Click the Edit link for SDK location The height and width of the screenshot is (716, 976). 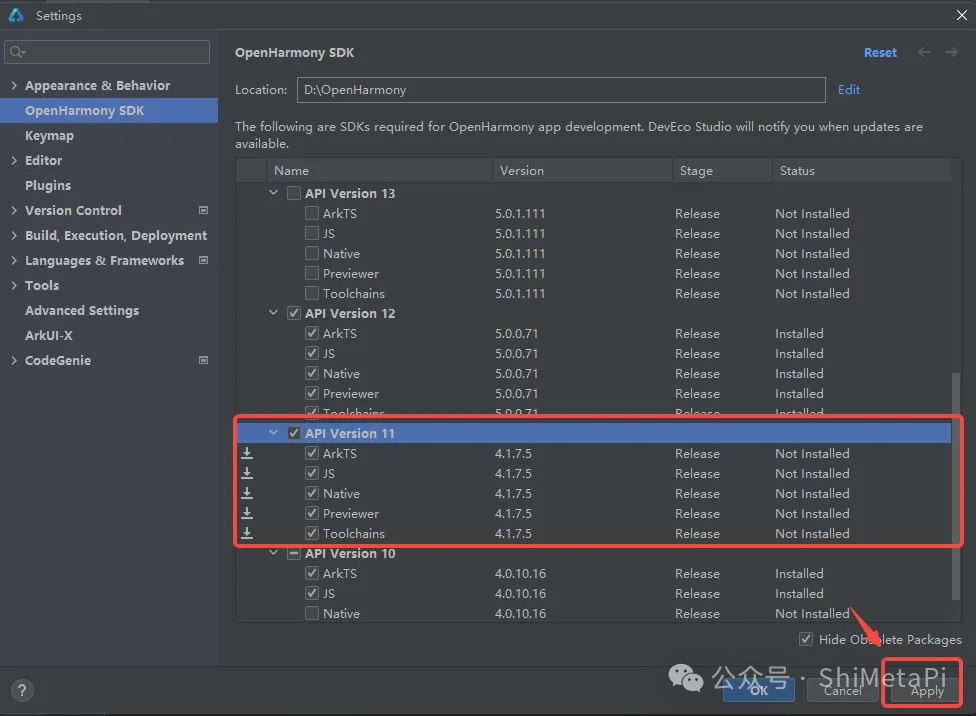849,89
